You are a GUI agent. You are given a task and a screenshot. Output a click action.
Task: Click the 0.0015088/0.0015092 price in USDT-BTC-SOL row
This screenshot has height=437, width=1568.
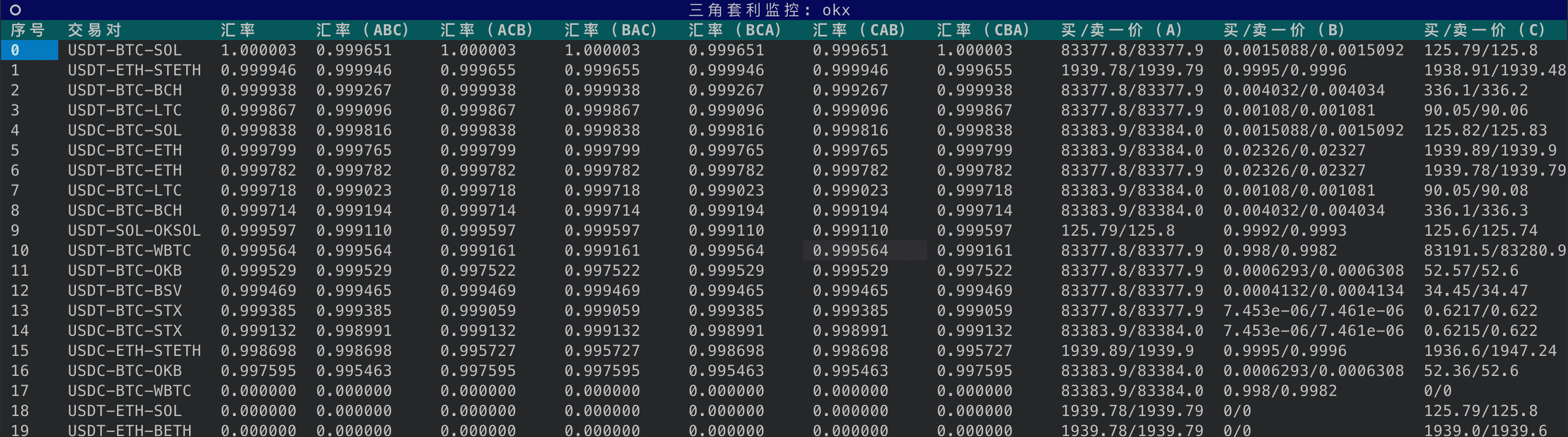tap(1314, 50)
